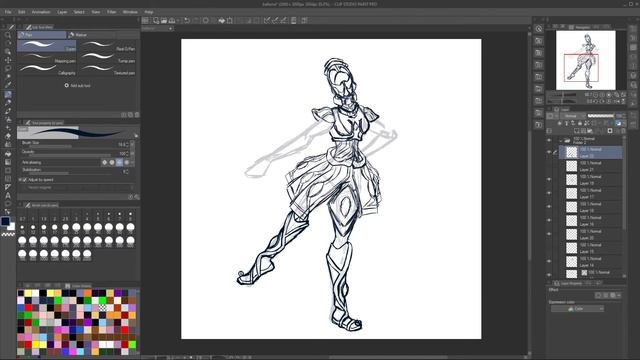Toggle visibility of Layer 18
640x360 pixels.
click(x=549, y=207)
